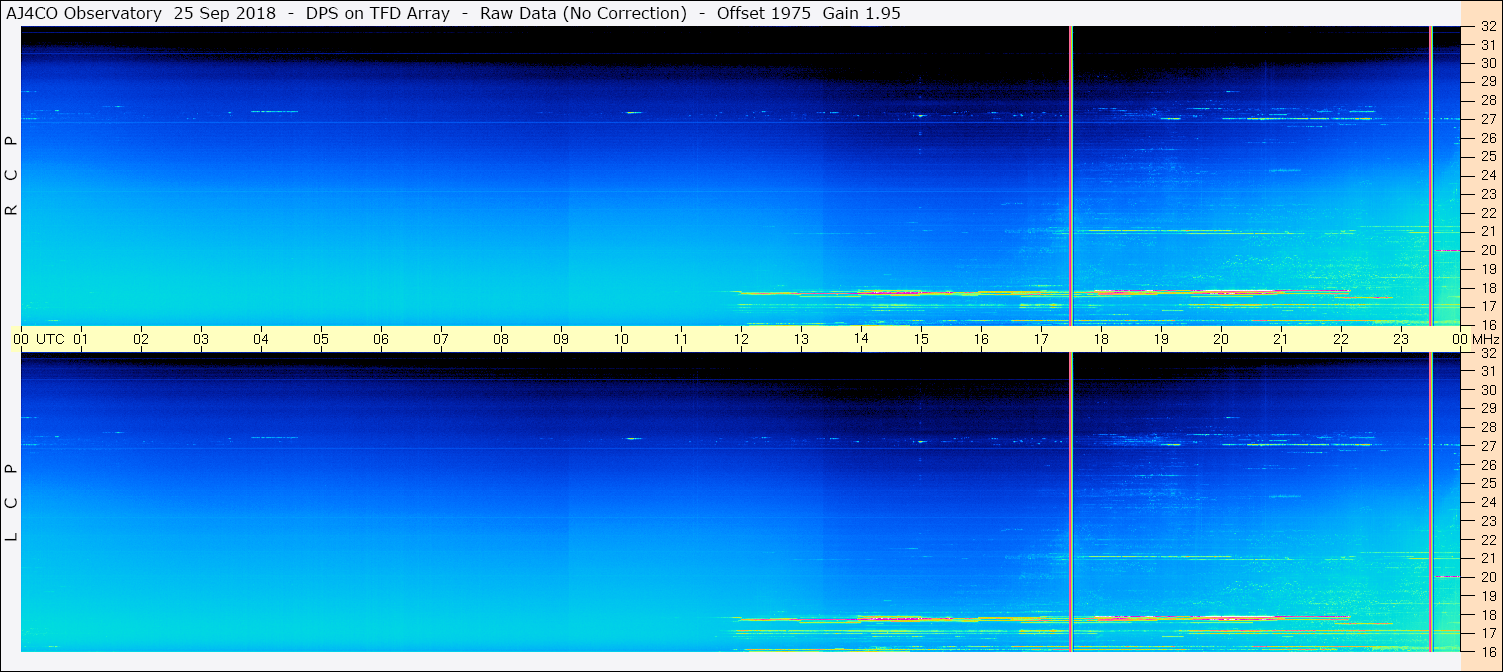Select 24 MHz tick in RCP panel
The width and height of the screenshot is (1503, 672).
coord(1488,175)
